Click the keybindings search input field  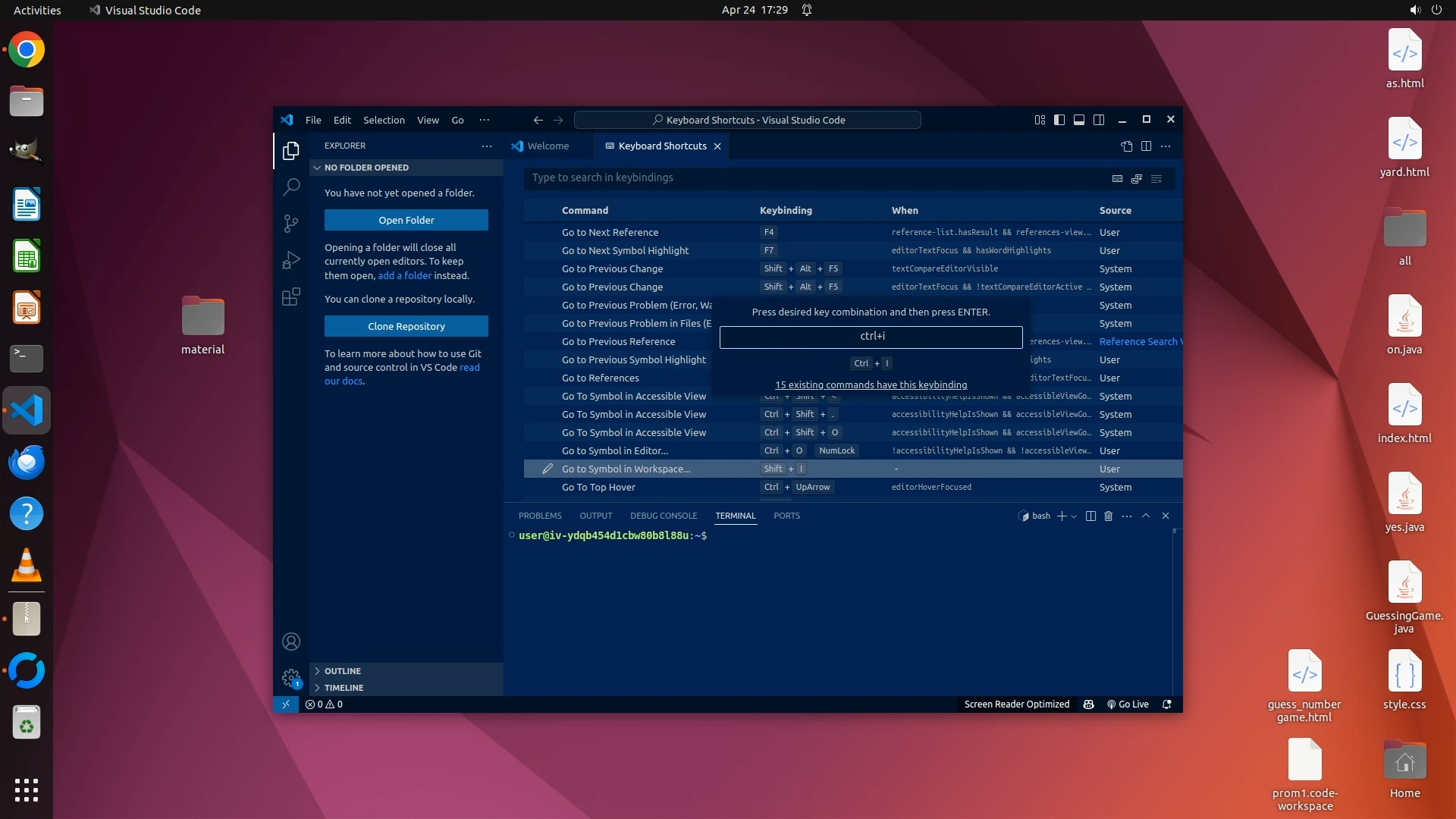click(811, 177)
